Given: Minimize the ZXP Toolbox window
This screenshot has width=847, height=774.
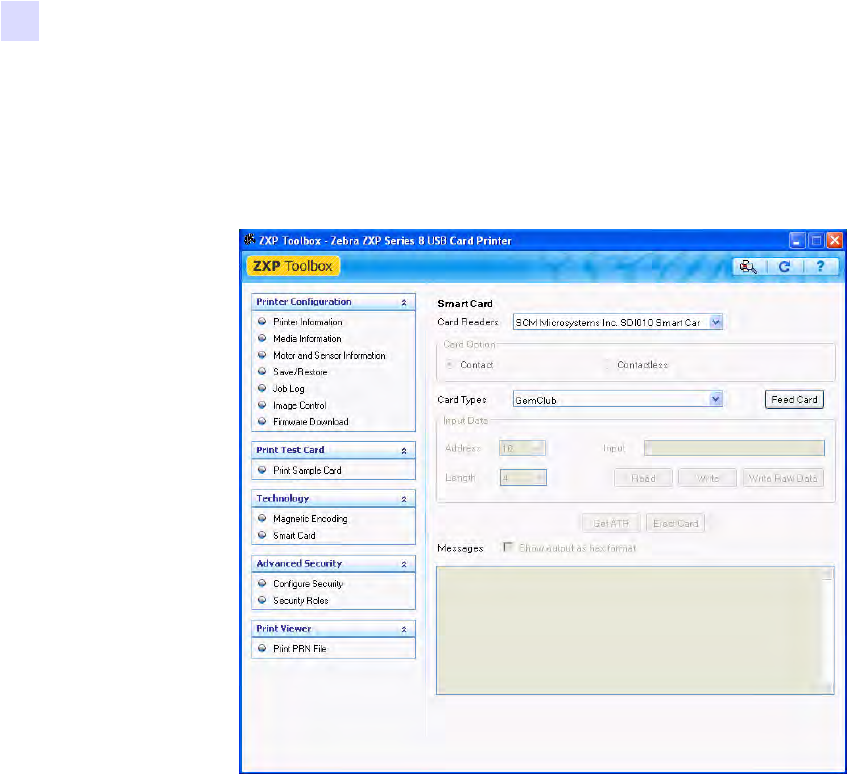Looking at the screenshot, I should click(x=797, y=240).
